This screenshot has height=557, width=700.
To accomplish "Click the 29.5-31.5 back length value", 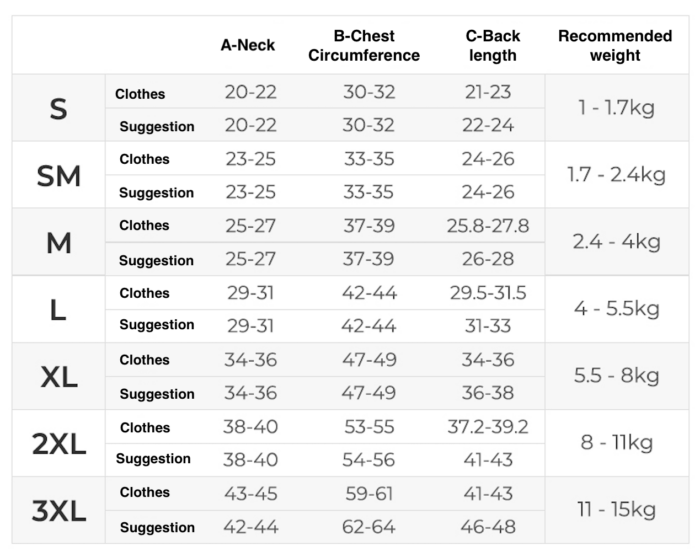I will tap(488, 292).
